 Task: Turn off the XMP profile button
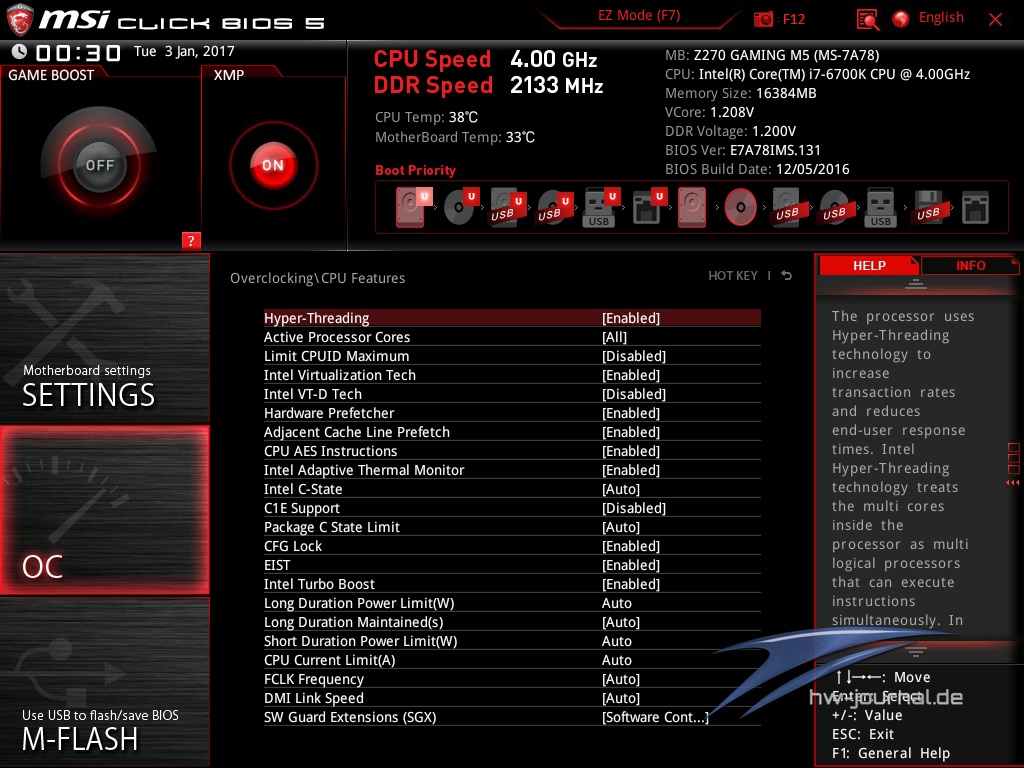pos(272,165)
